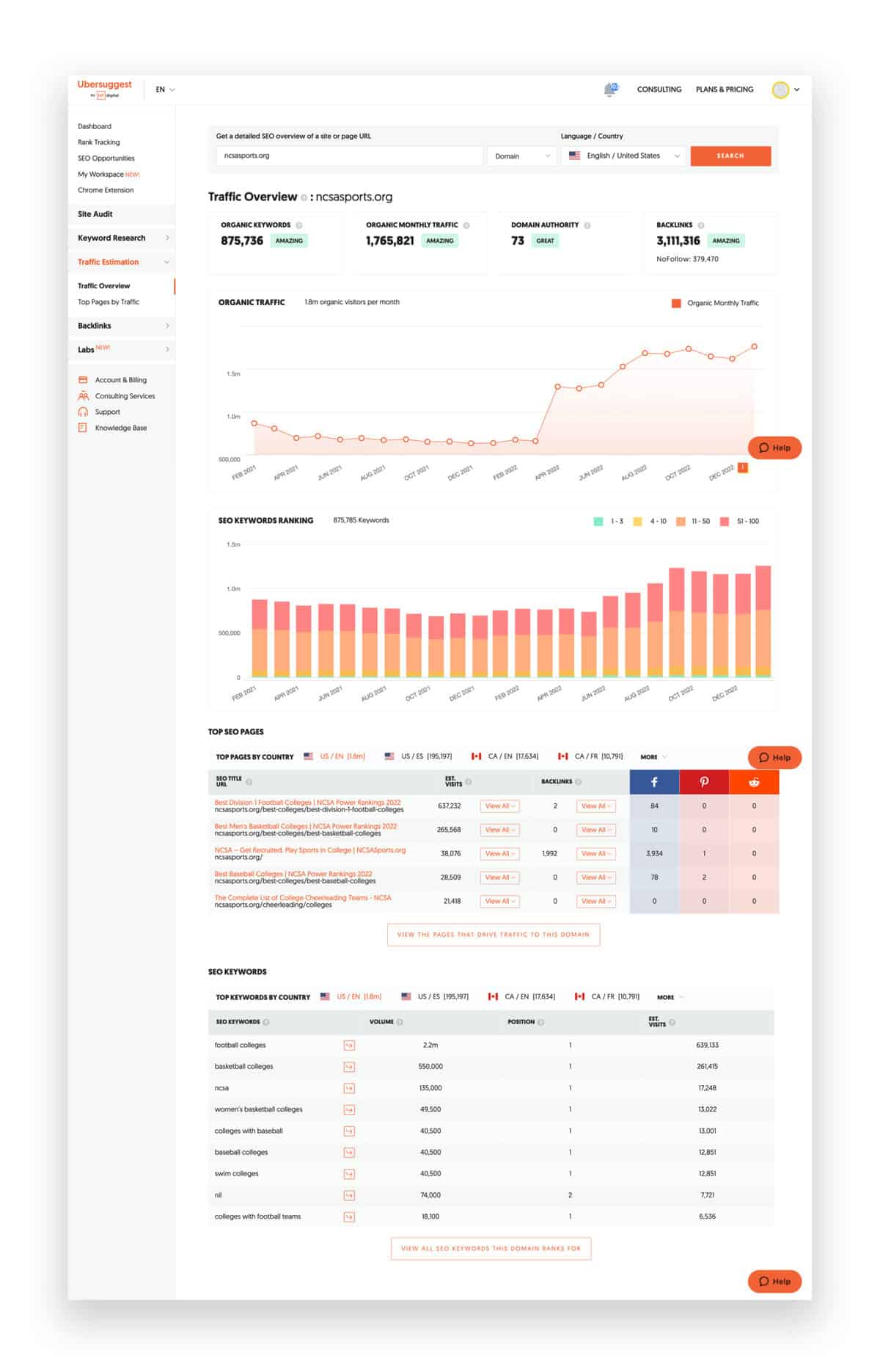Click the Support headset icon

pos(83,412)
